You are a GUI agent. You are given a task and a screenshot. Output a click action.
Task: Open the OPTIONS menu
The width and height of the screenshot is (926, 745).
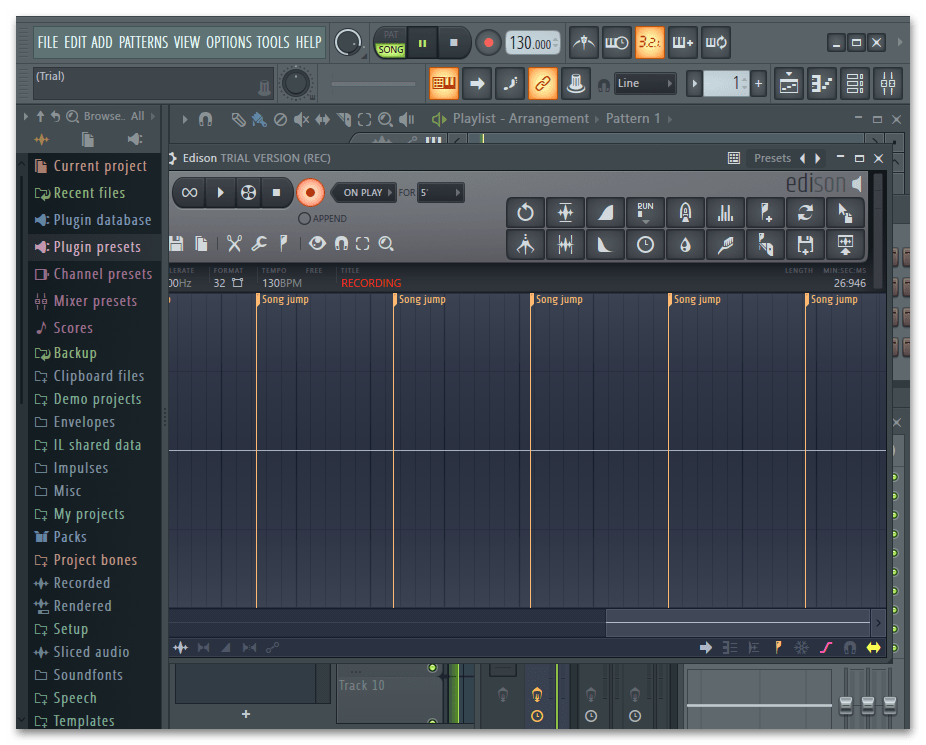pyautogui.click(x=229, y=43)
